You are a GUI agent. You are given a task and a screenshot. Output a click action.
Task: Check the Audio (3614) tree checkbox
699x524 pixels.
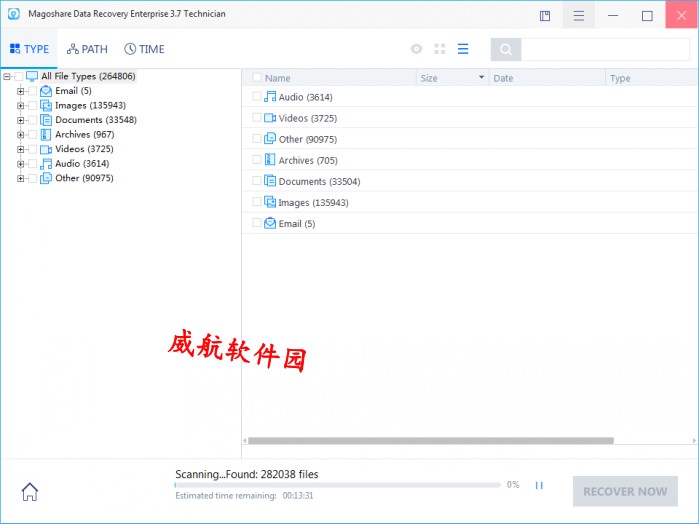[33, 164]
